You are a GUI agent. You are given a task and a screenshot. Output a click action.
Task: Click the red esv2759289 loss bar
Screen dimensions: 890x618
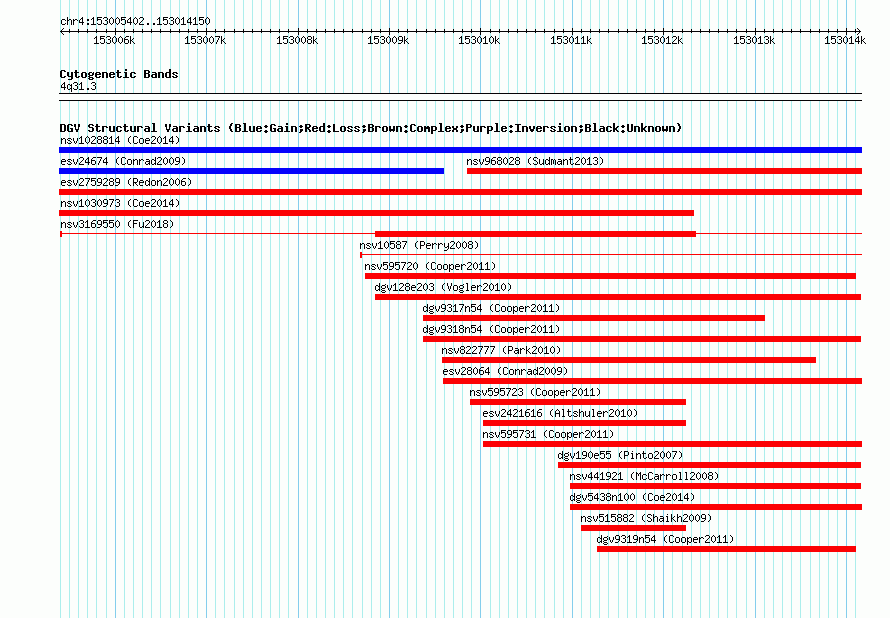(x=460, y=192)
